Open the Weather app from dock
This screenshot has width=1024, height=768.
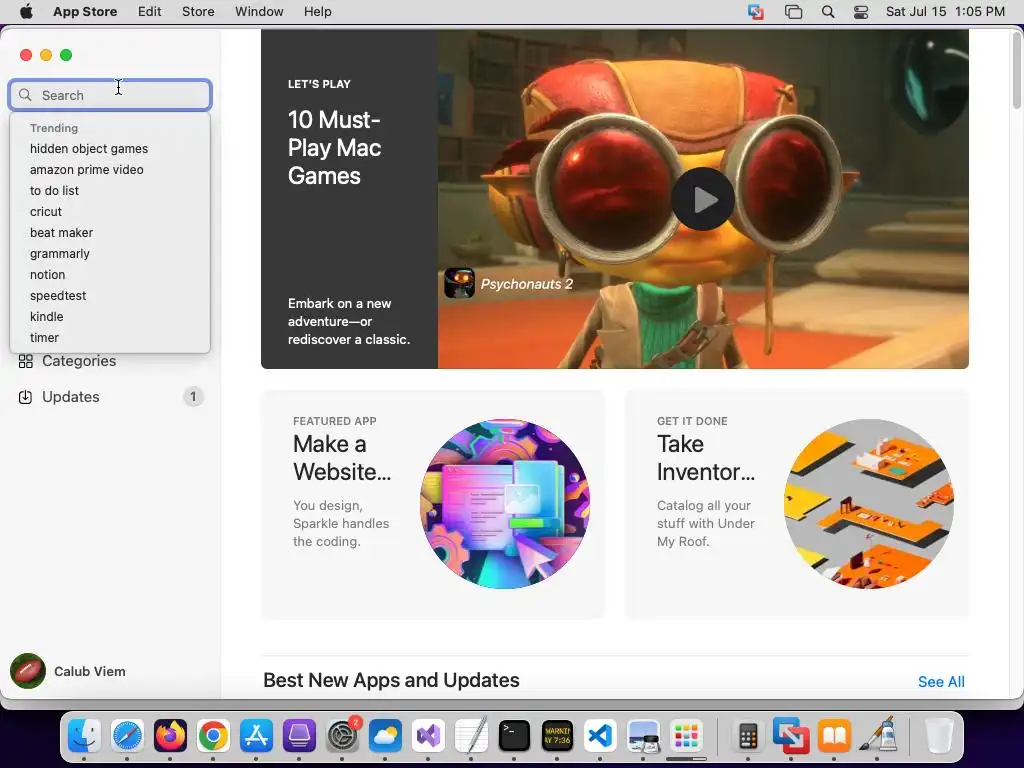pyautogui.click(x=385, y=737)
